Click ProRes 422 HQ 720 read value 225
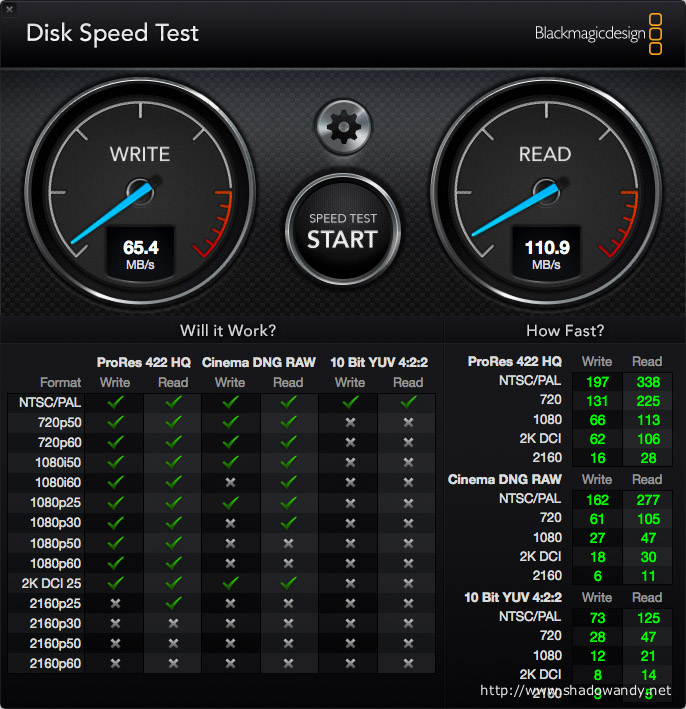 (x=648, y=401)
